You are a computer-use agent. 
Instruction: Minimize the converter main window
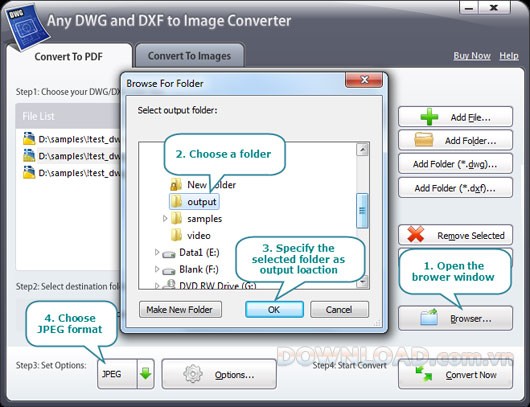[469, 7]
